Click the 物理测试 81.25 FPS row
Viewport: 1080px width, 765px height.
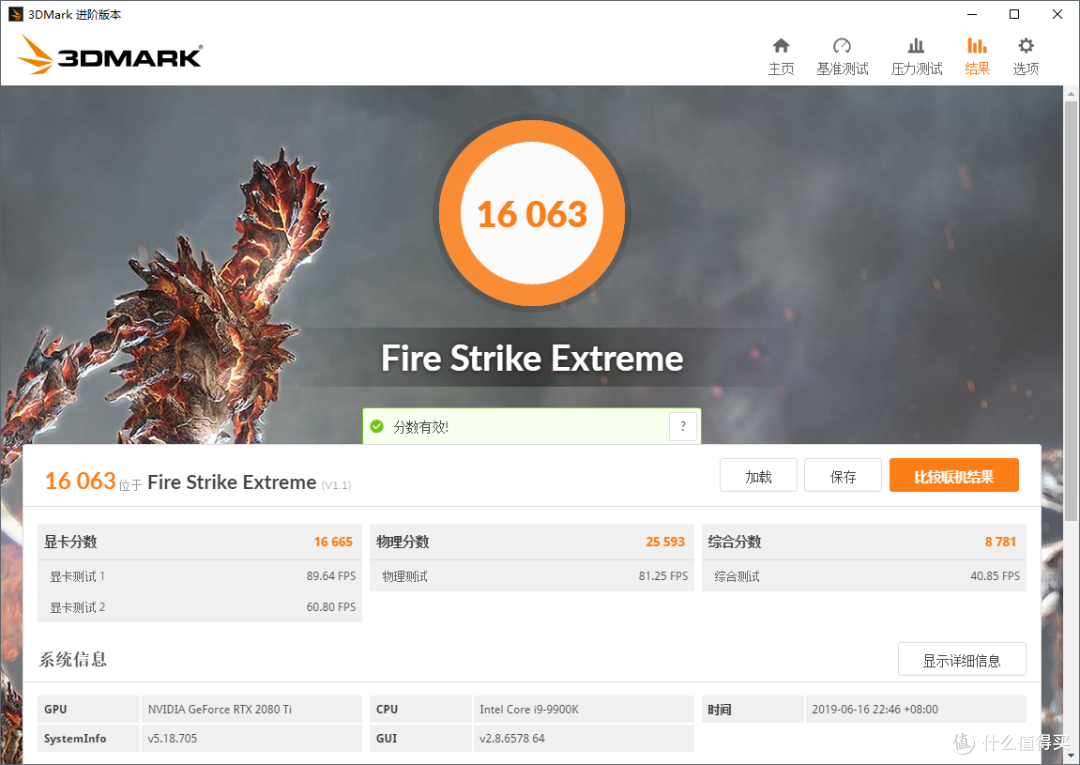click(x=532, y=576)
